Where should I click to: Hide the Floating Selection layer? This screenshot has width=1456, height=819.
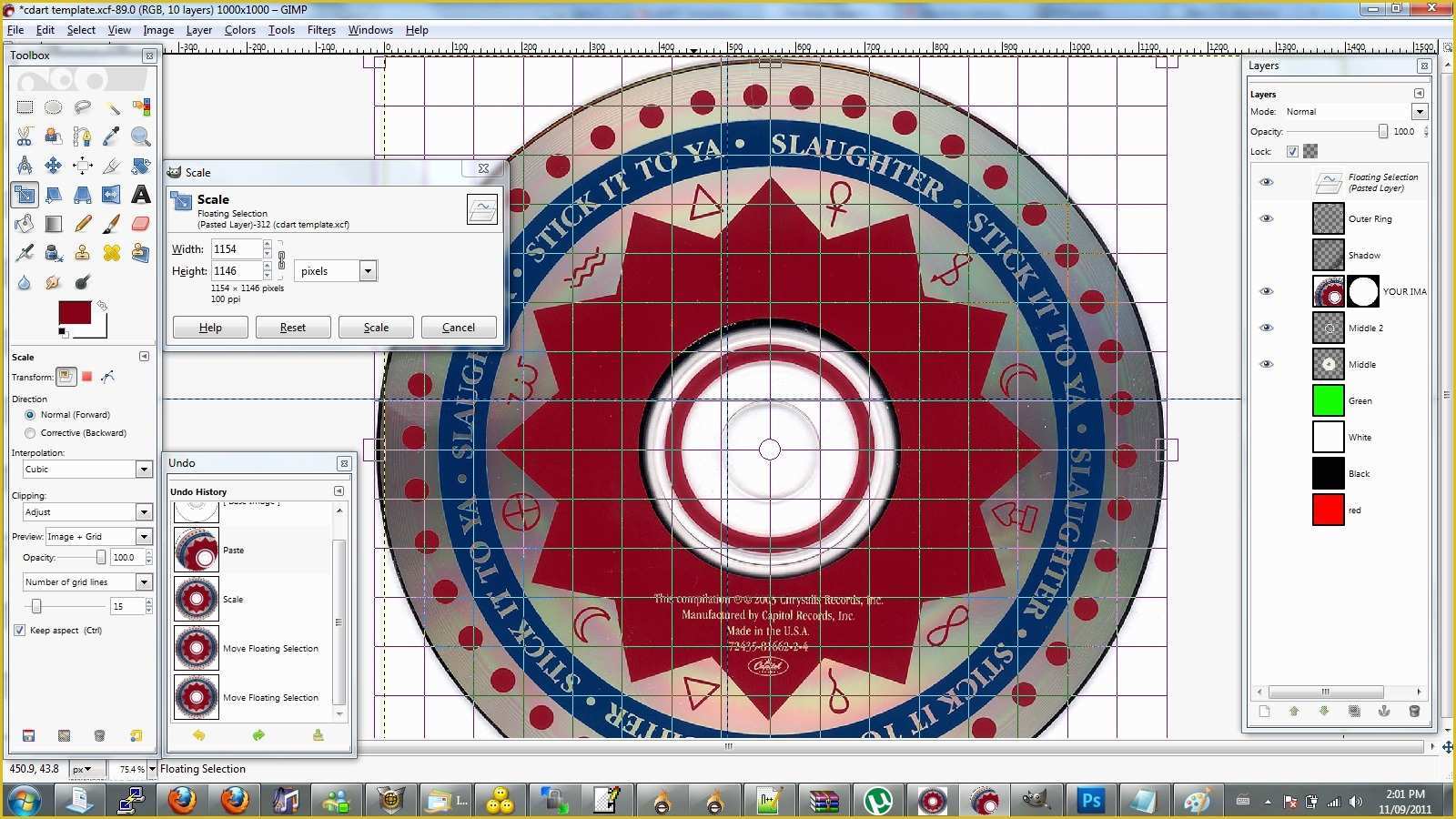coord(1266,182)
